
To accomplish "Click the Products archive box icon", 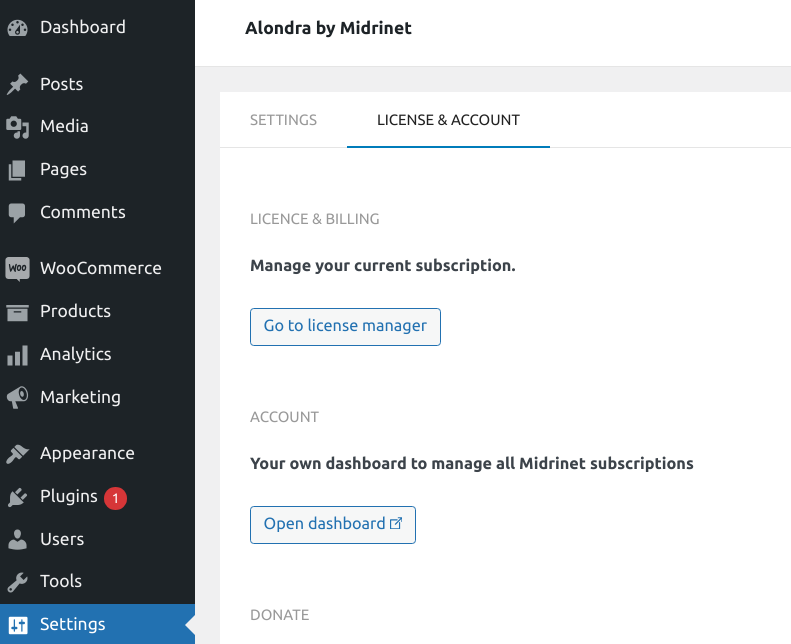I will pyautogui.click(x=18, y=312).
